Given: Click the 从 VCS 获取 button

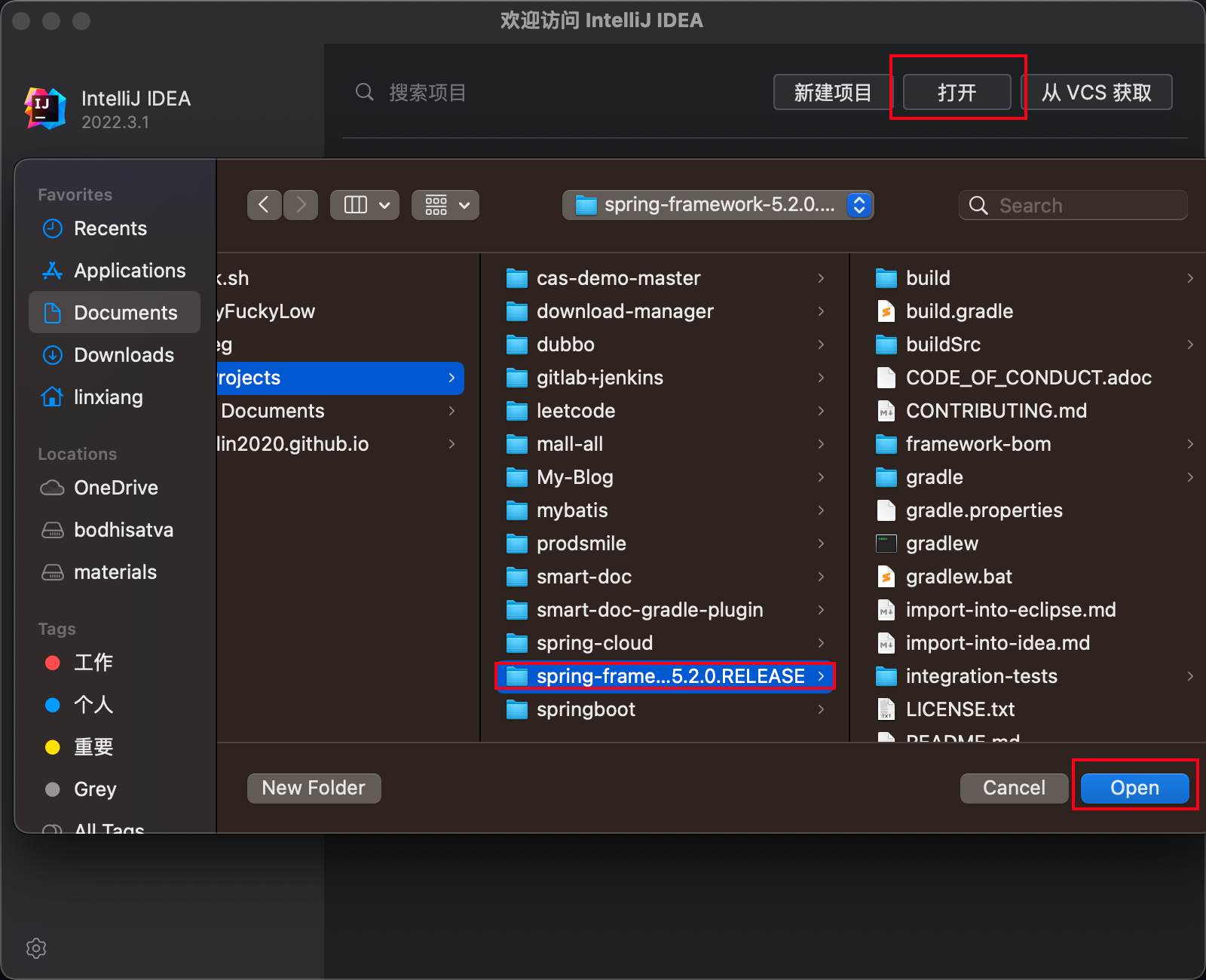Looking at the screenshot, I should pyautogui.click(x=1097, y=93).
